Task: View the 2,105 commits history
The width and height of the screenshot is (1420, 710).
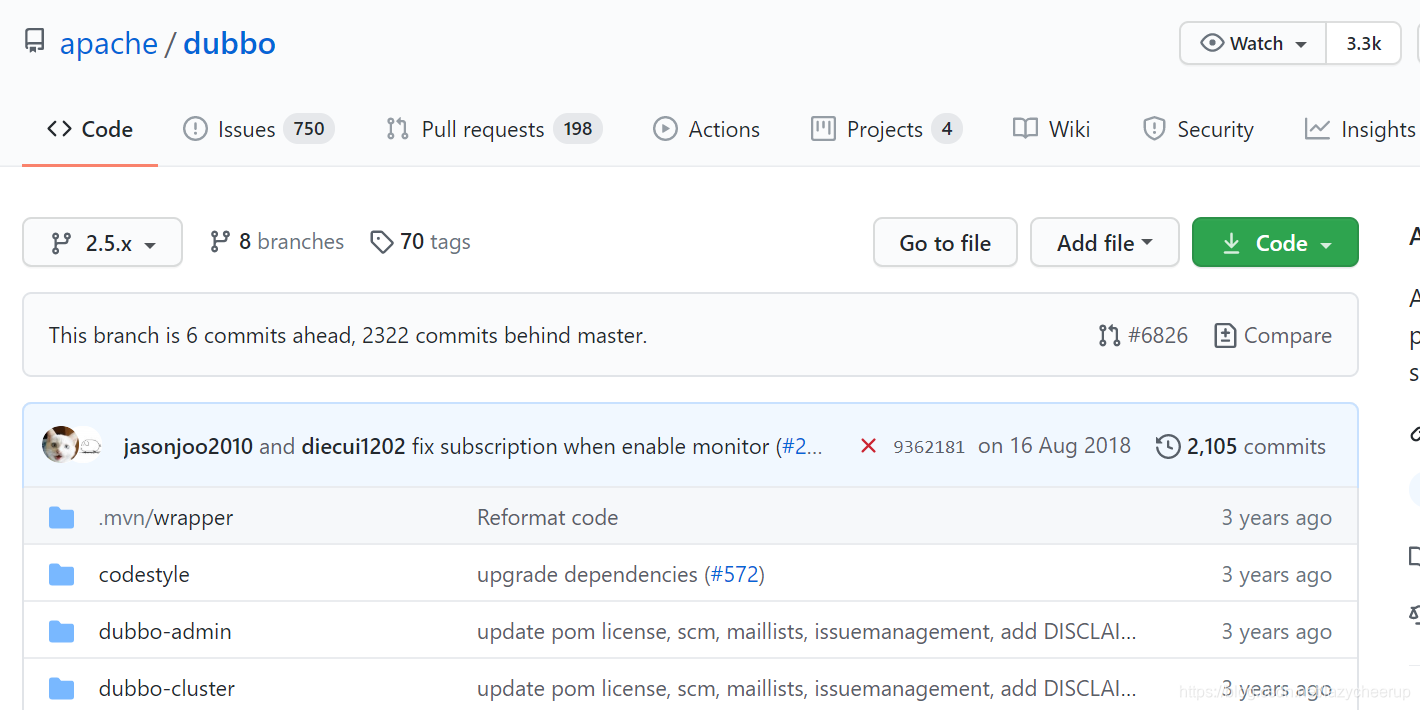Action: [1241, 446]
